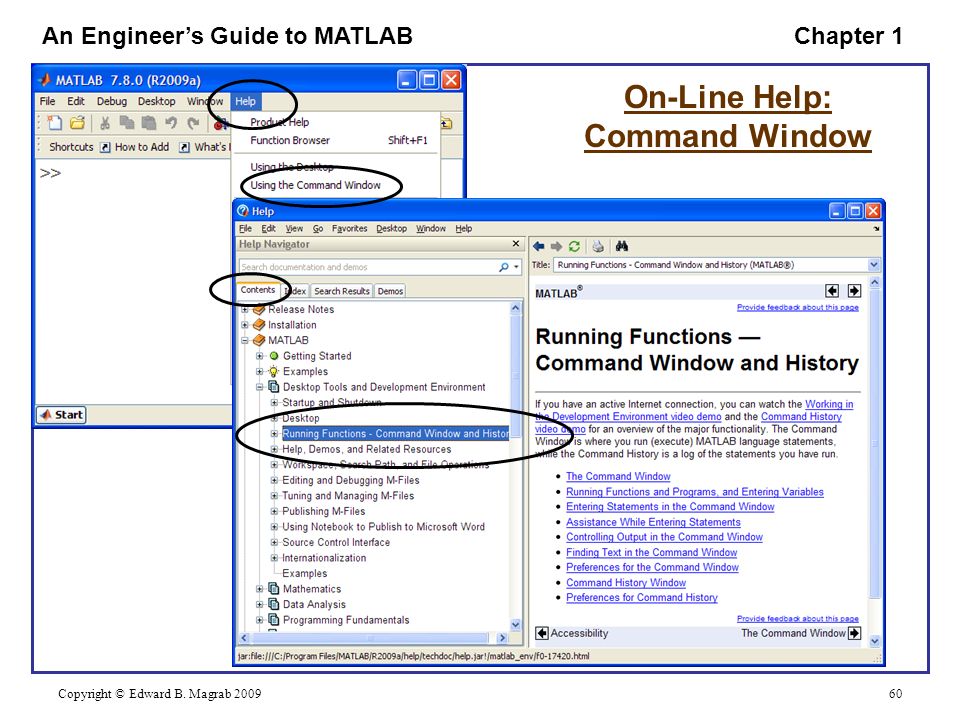Click the contents tree horizontal scrollbar right arrow
This screenshot has width=960, height=720.
(x=503, y=638)
